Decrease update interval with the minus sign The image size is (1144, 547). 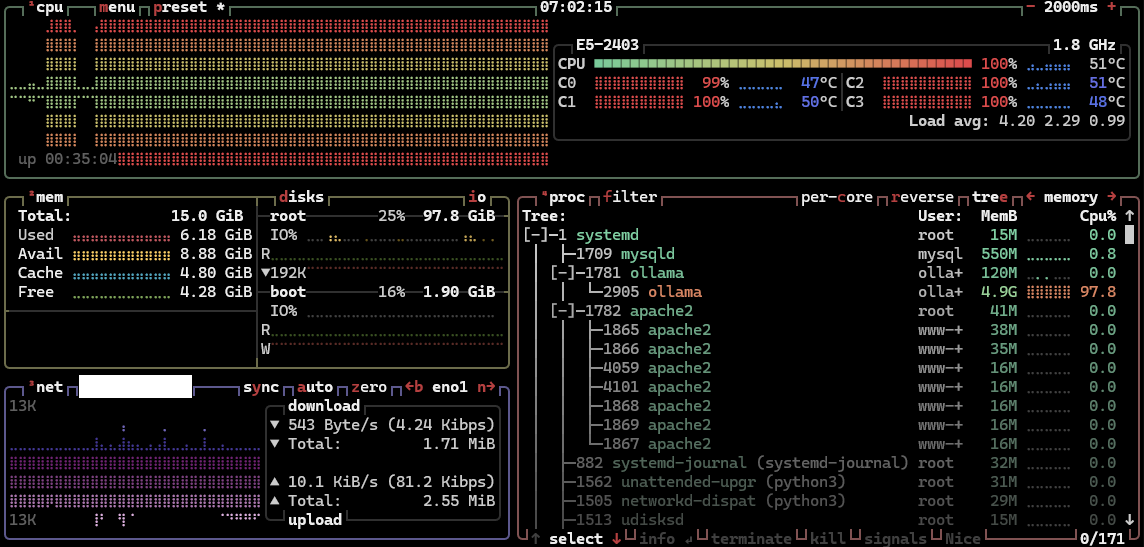pos(1030,7)
